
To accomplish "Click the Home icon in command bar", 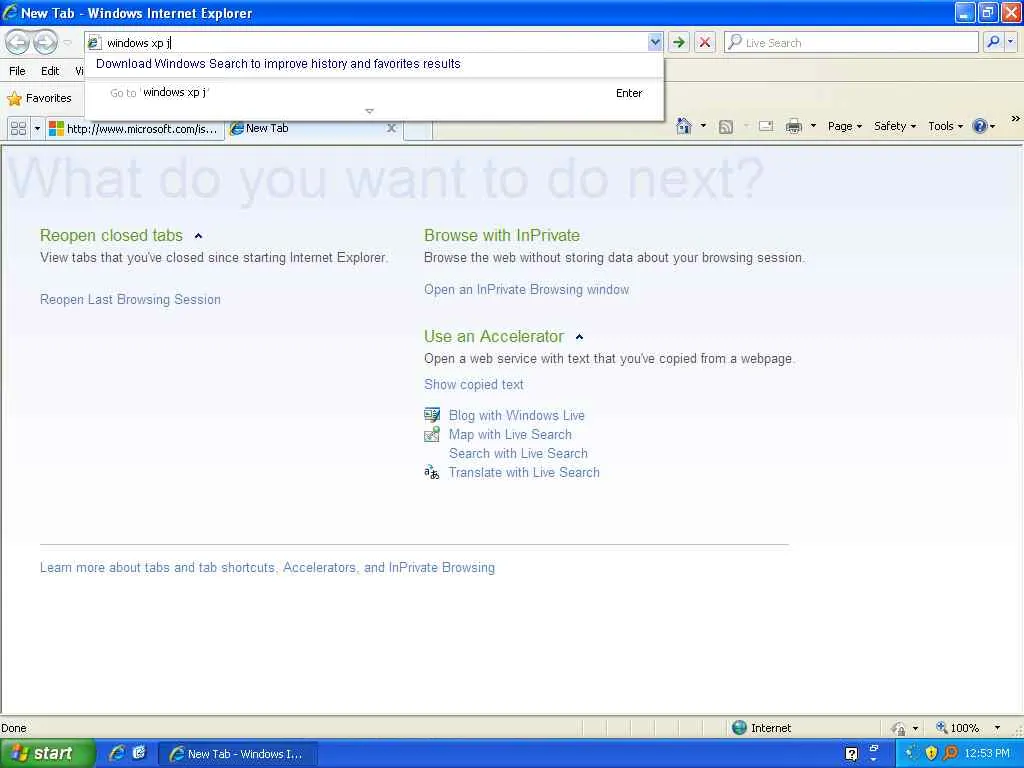I will click(683, 125).
